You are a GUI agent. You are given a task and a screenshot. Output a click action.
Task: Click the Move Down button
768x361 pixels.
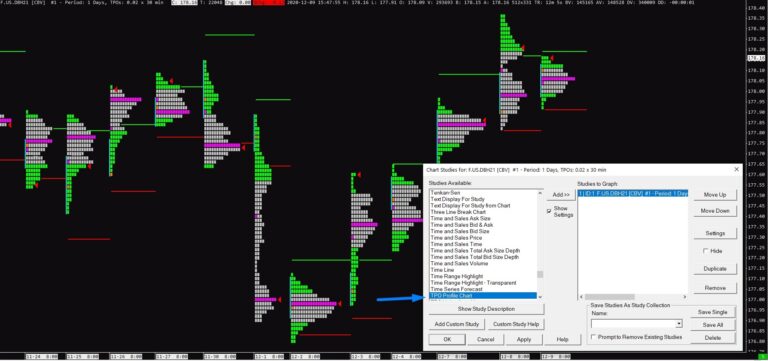coord(715,211)
